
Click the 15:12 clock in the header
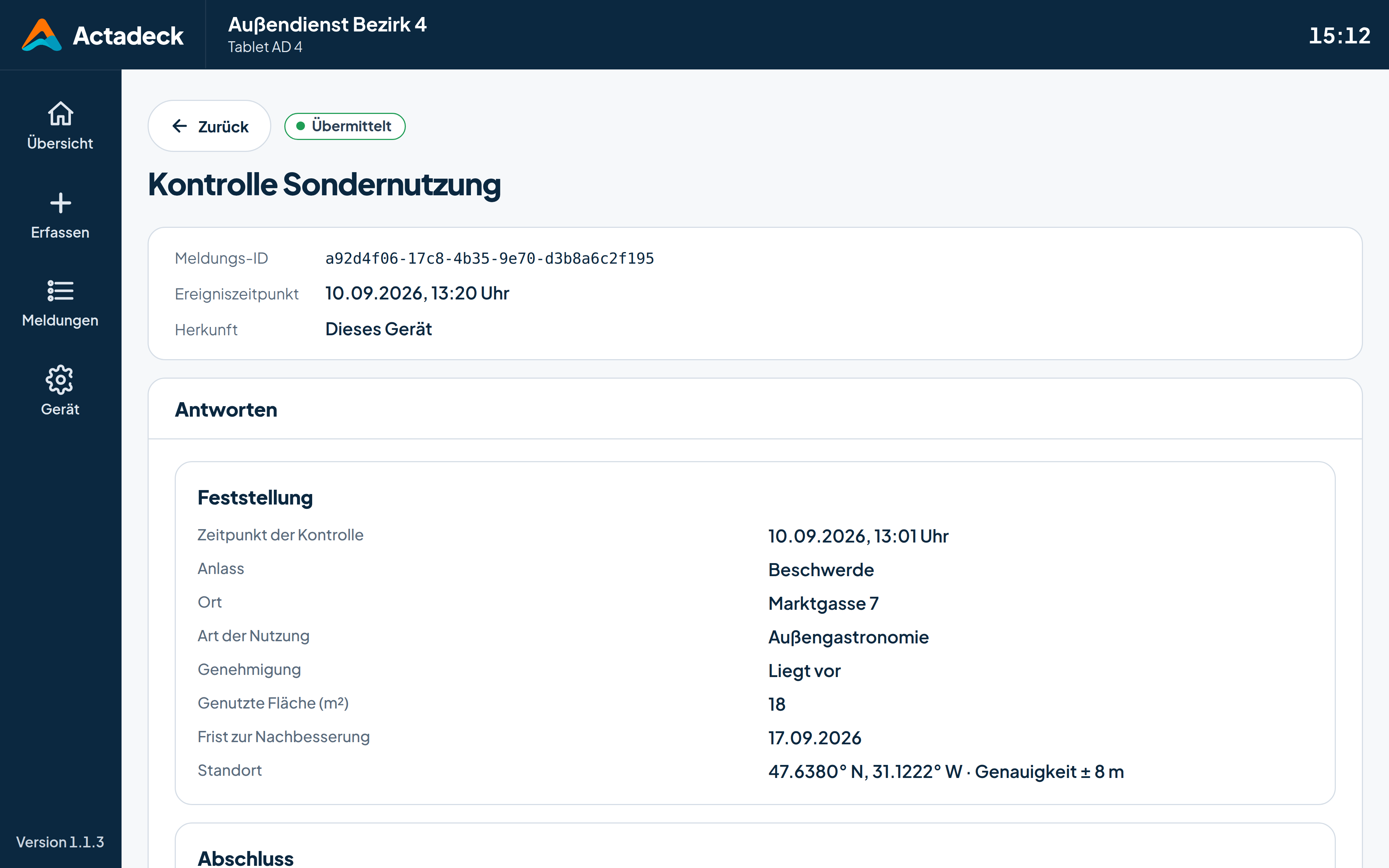(1339, 35)
